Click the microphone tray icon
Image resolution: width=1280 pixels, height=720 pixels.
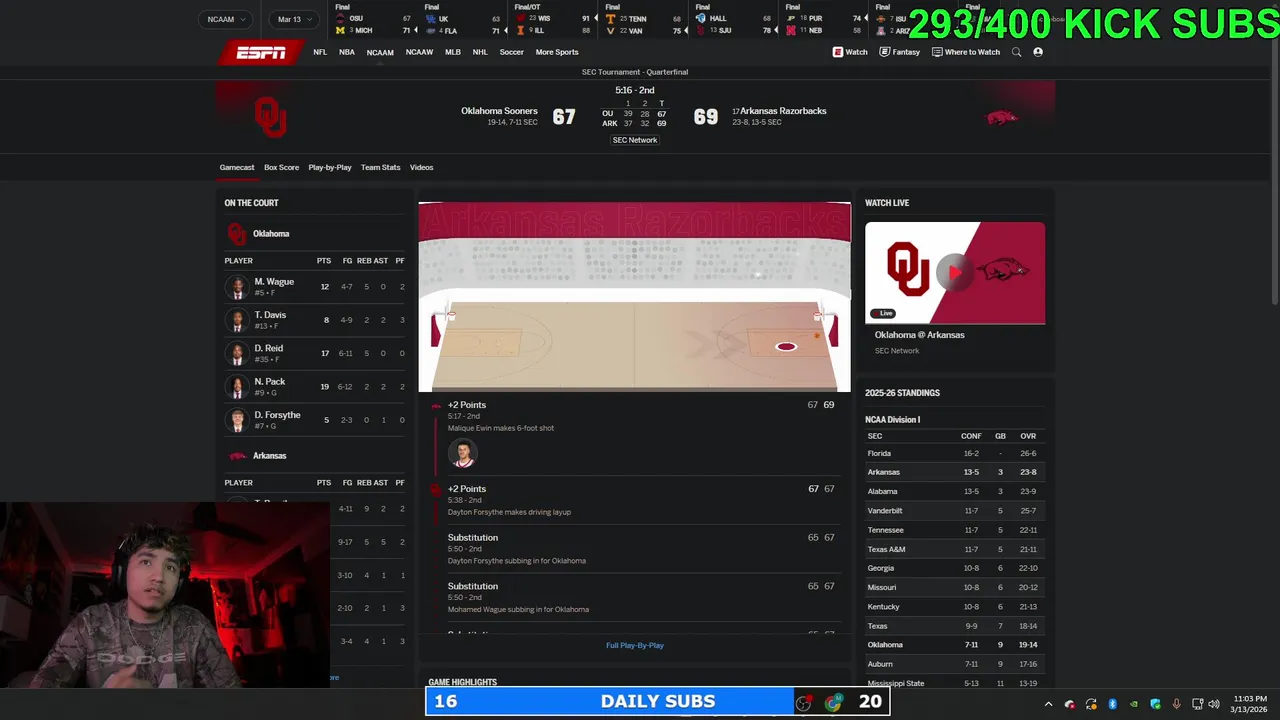click(x=1176, y=704)
